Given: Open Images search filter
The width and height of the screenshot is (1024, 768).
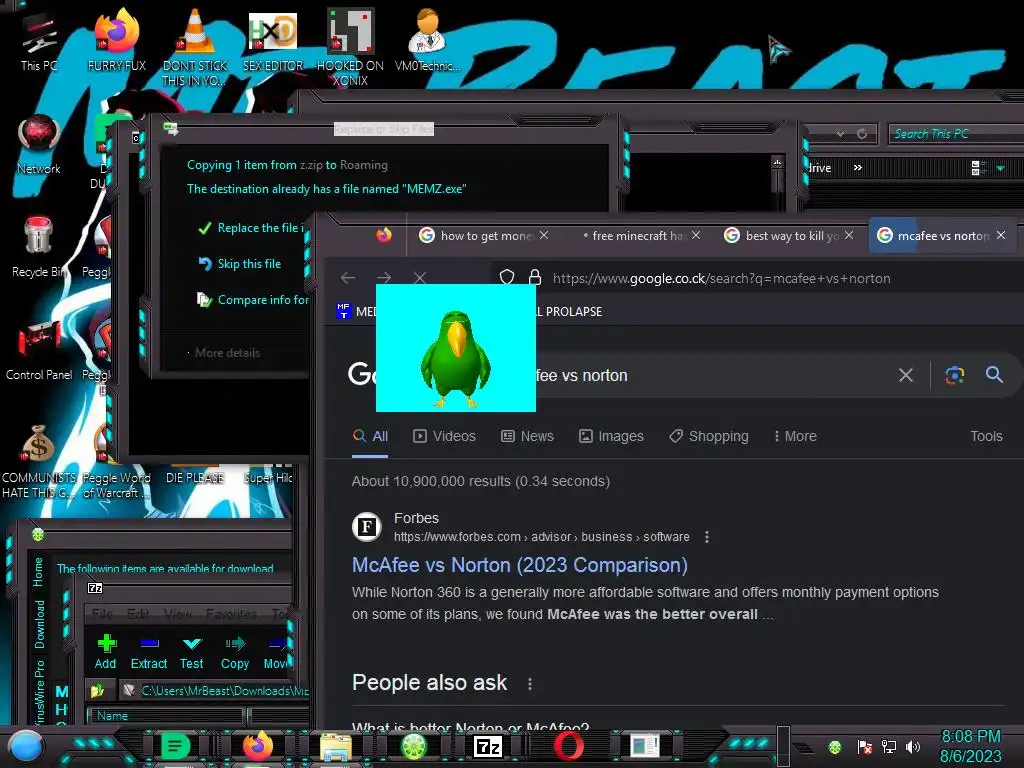Looking at the screenshot, I should pos(611,436).
